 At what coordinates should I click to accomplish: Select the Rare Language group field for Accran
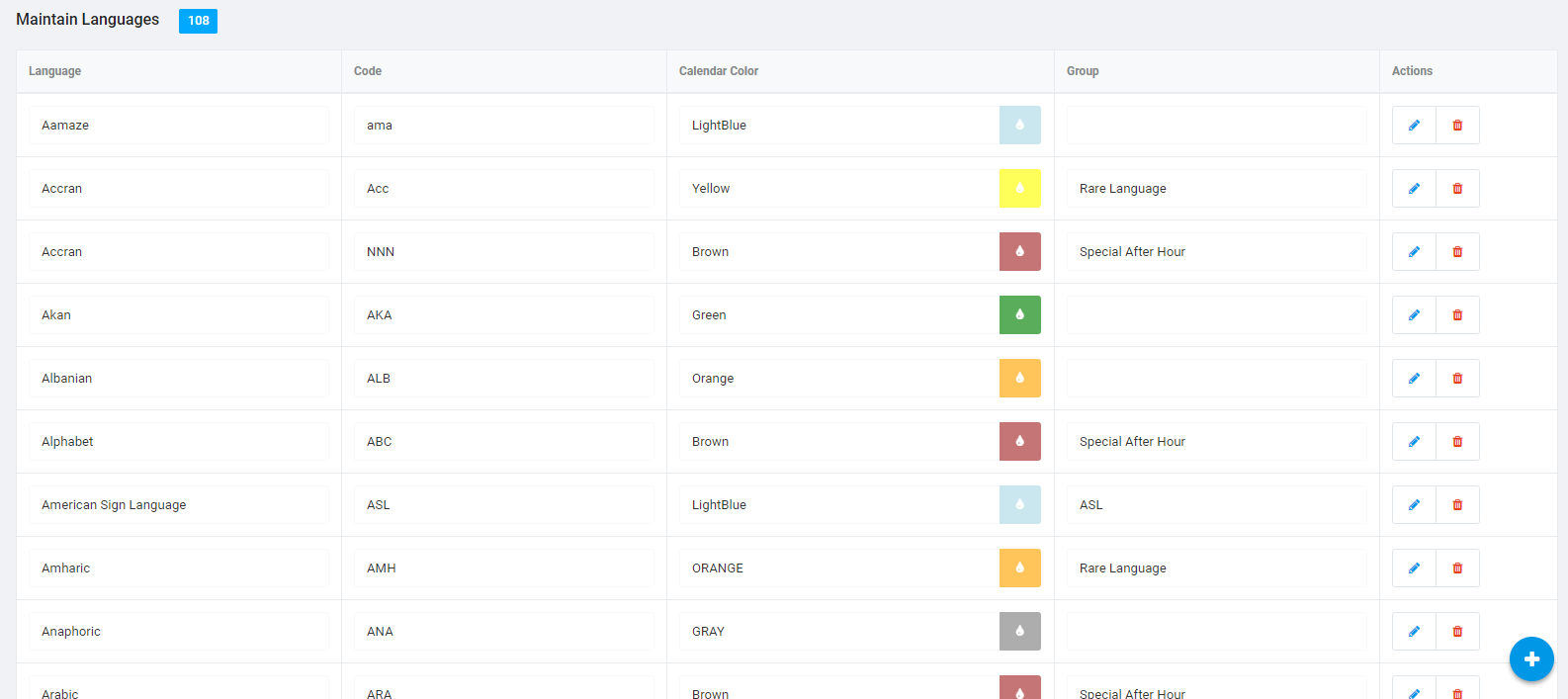1217,189
